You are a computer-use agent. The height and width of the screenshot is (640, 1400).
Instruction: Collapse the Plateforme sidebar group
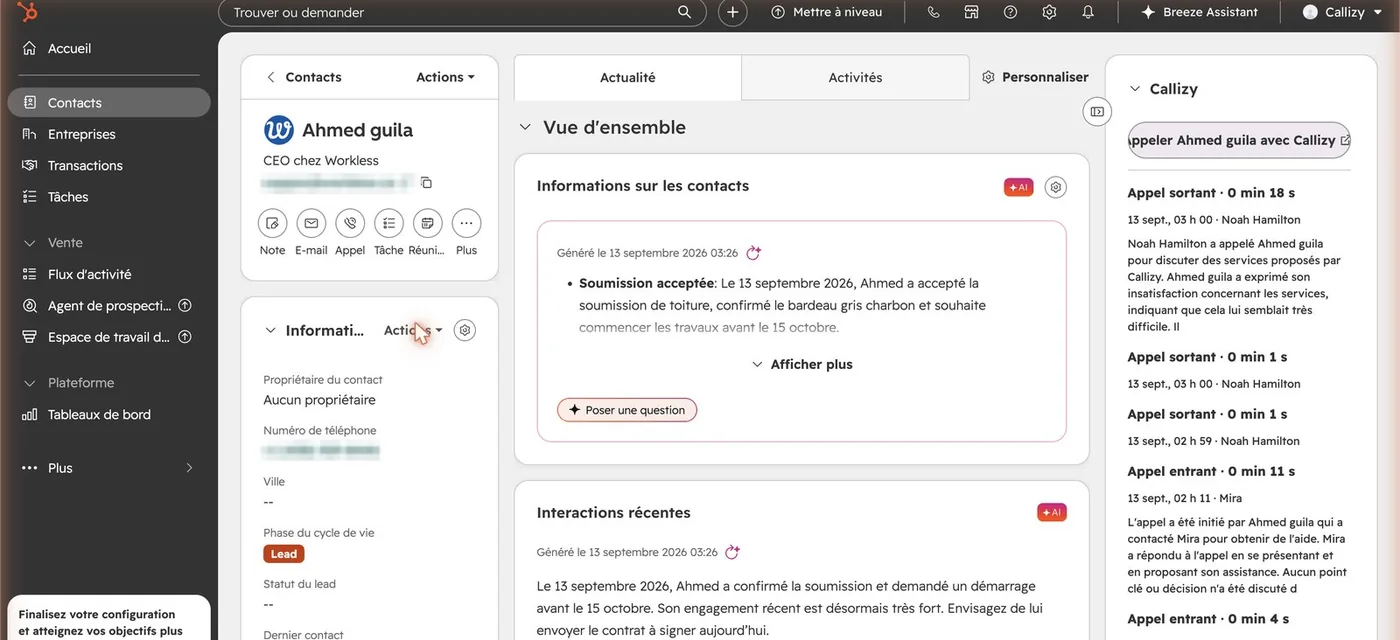click(x=30, y=383)
